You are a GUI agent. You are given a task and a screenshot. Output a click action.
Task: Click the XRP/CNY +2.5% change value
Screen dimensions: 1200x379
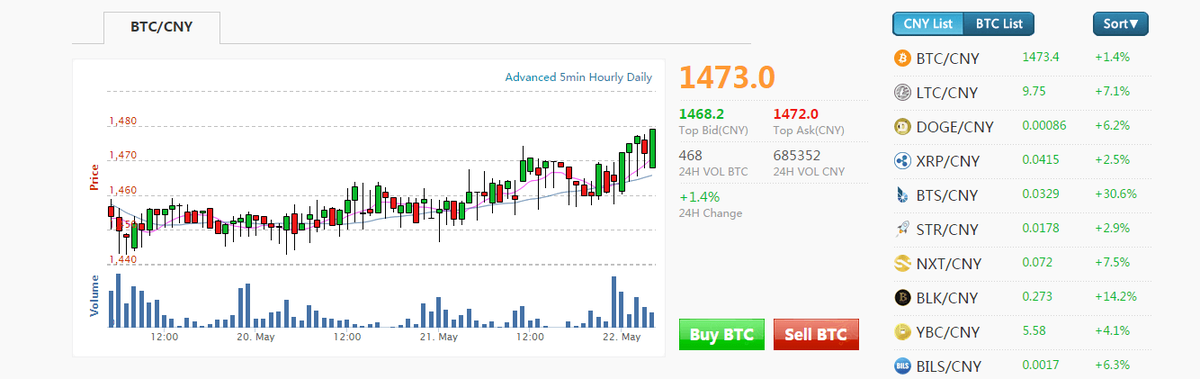point(1112,160)
